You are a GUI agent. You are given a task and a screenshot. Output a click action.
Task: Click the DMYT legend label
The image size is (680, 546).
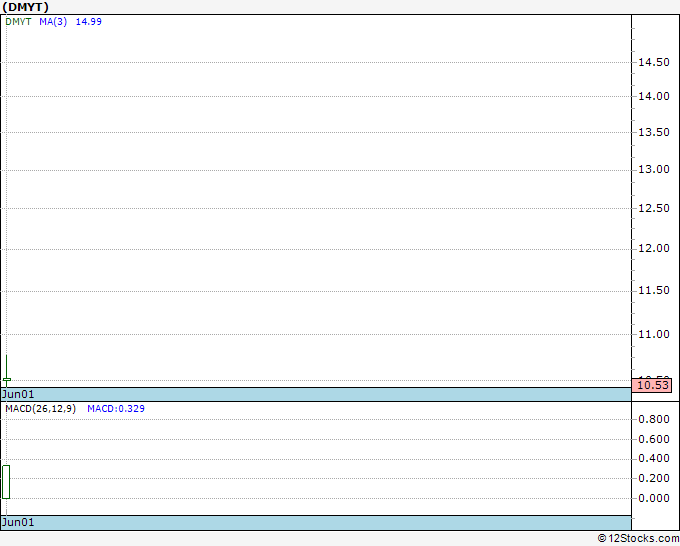tap(18, 22)
